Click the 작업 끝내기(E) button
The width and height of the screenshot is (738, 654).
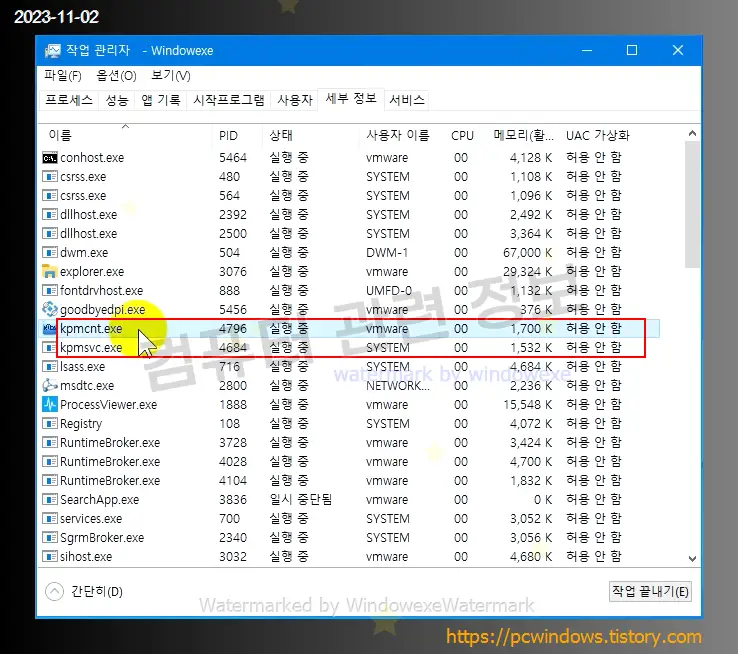pos(650,591)
